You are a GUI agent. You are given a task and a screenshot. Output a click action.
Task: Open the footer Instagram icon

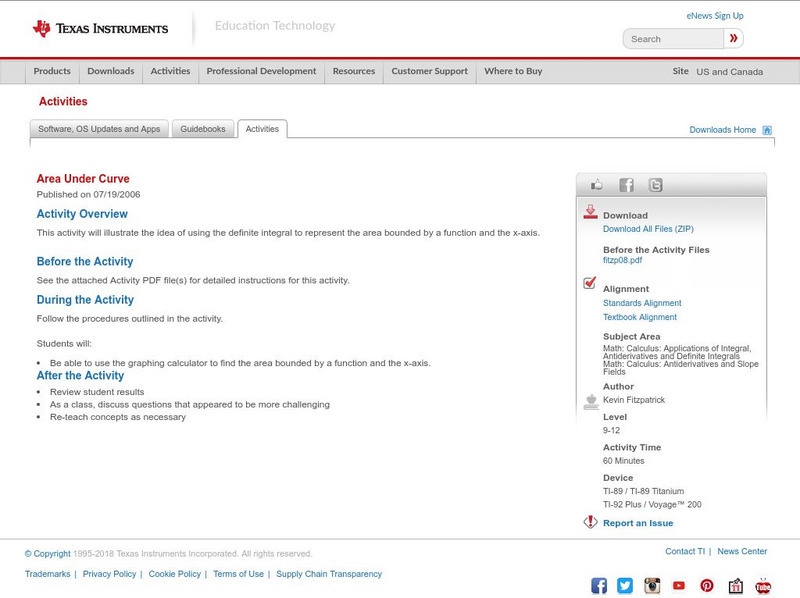tap(652, 586)
